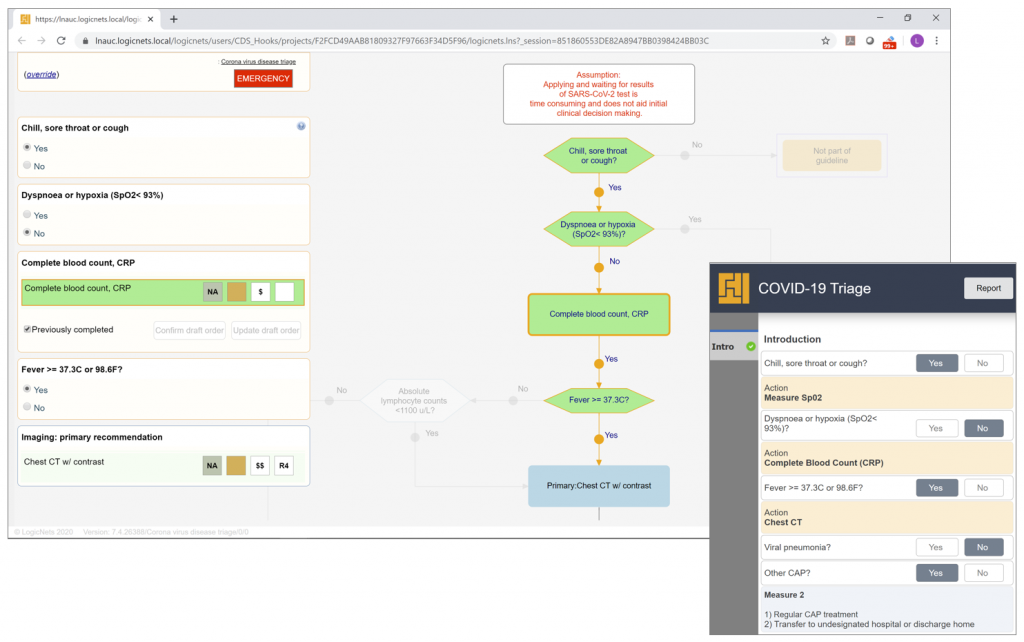Open the Adobe PDF browser extension
The height and width of the screenshot is (642, 1024).
pyautogui.click(x=850, y=41)
